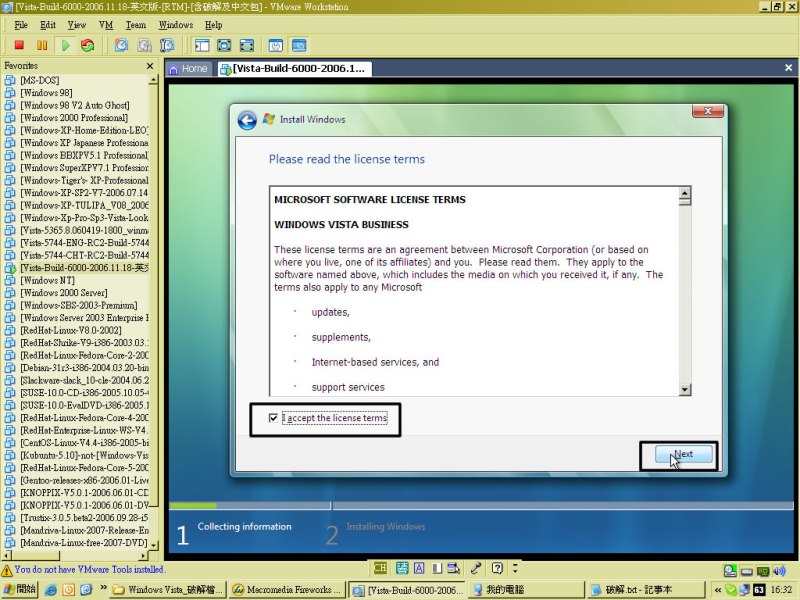Image resolution: width=800 pixels, height=600 pixels.
Task: Expand hidden tray icons with the chevron
Action: tap(718, 590)
